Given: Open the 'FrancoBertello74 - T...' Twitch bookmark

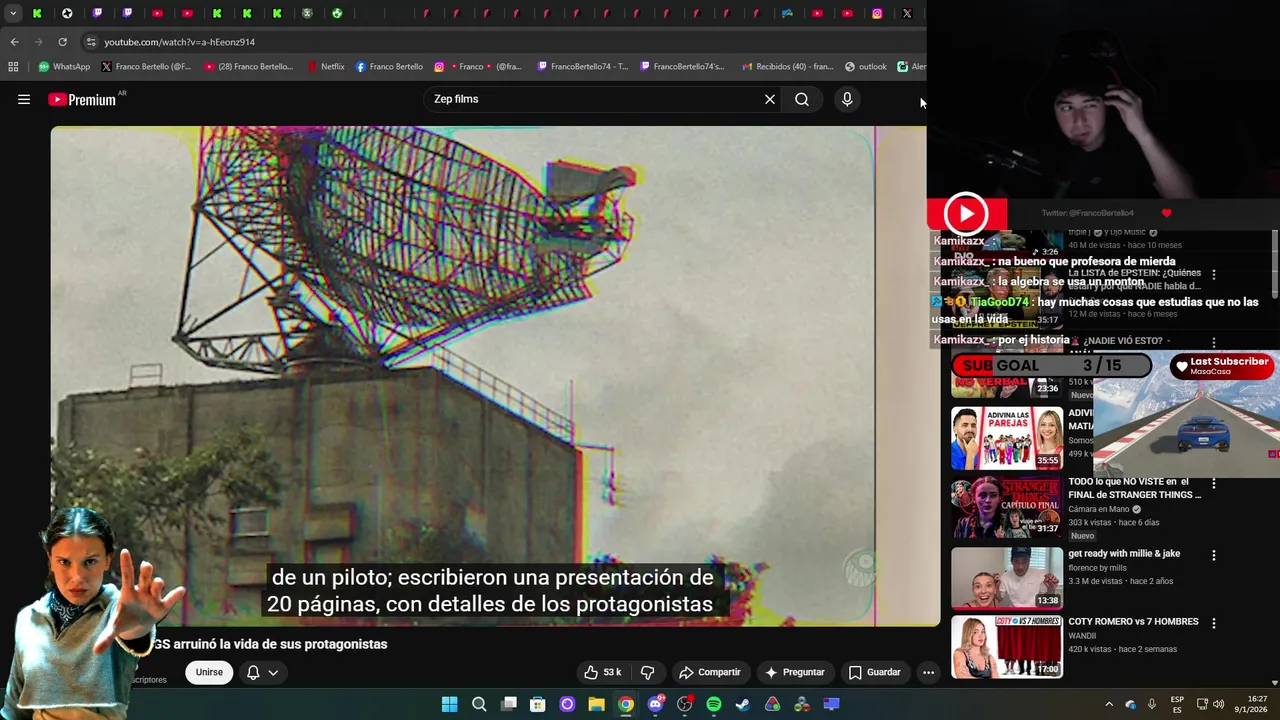Looking at the screenshot, I should pos(582,67).
